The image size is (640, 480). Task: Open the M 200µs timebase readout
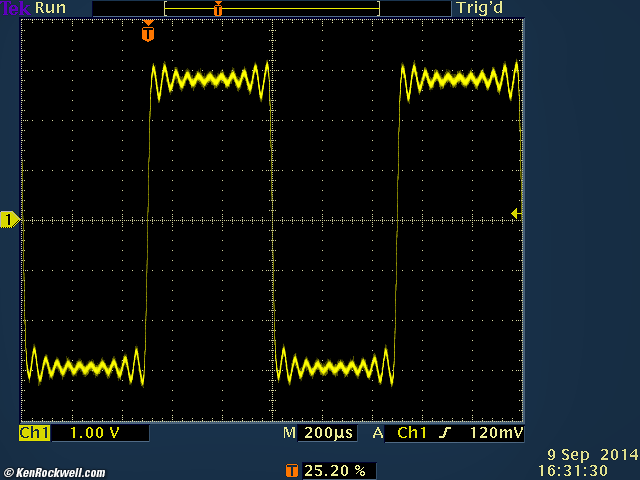click(318, 433)
